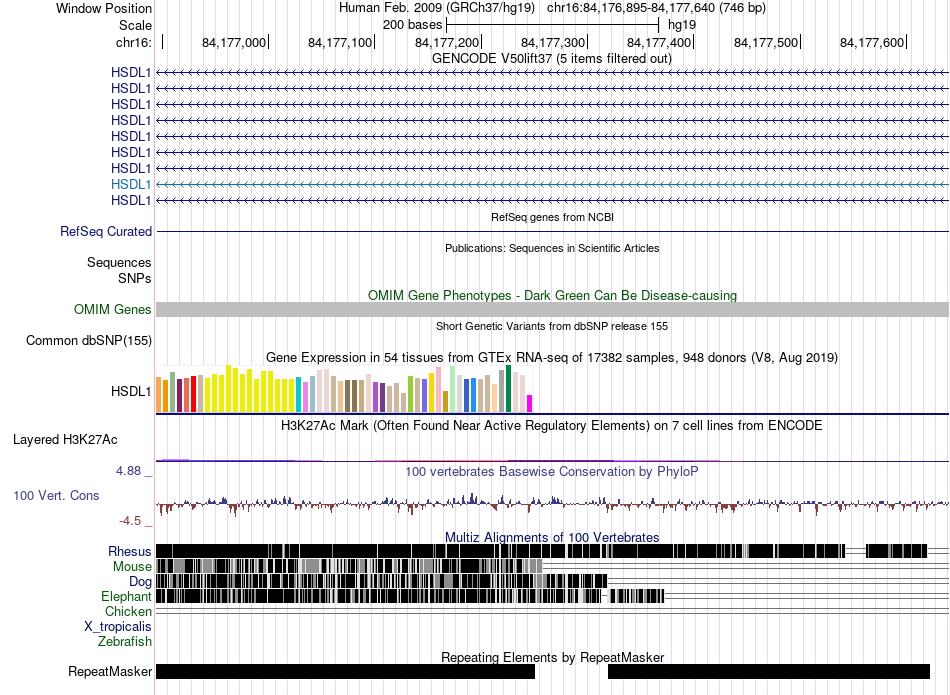The image size is (950, 695).
Task: Click the 100 Vert. Cons track label
Action: click(x=56, y=496)
